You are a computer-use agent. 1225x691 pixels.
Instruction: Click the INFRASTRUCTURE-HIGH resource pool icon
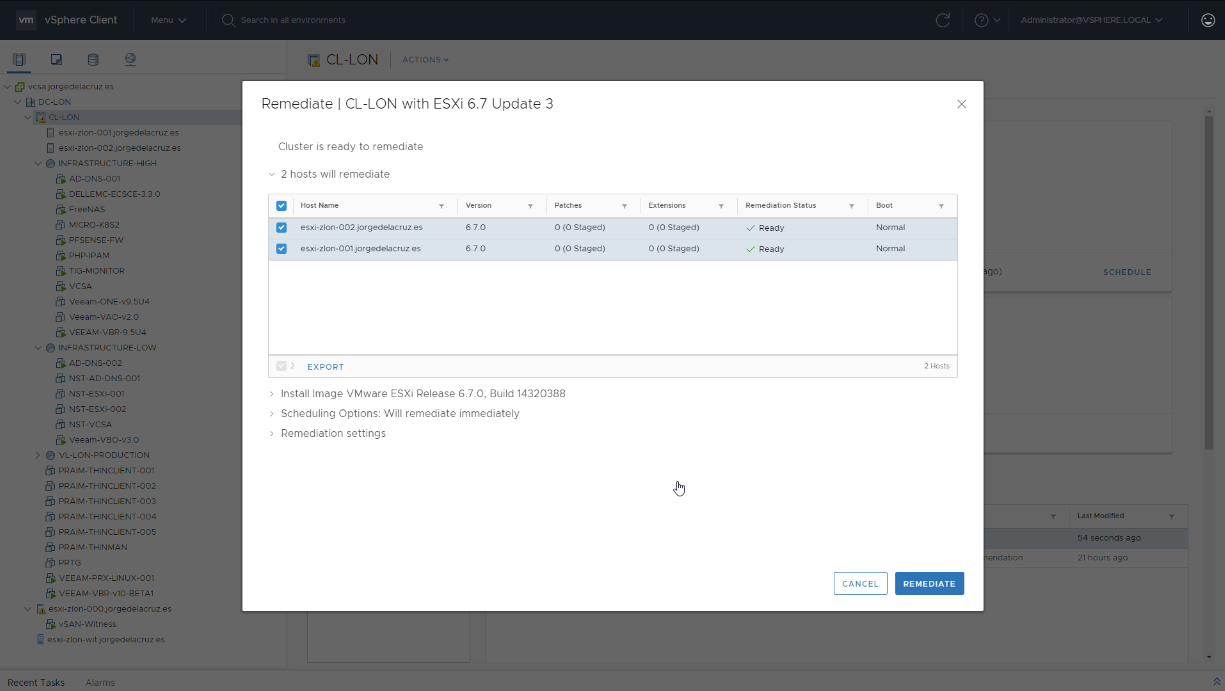(50, 163)
